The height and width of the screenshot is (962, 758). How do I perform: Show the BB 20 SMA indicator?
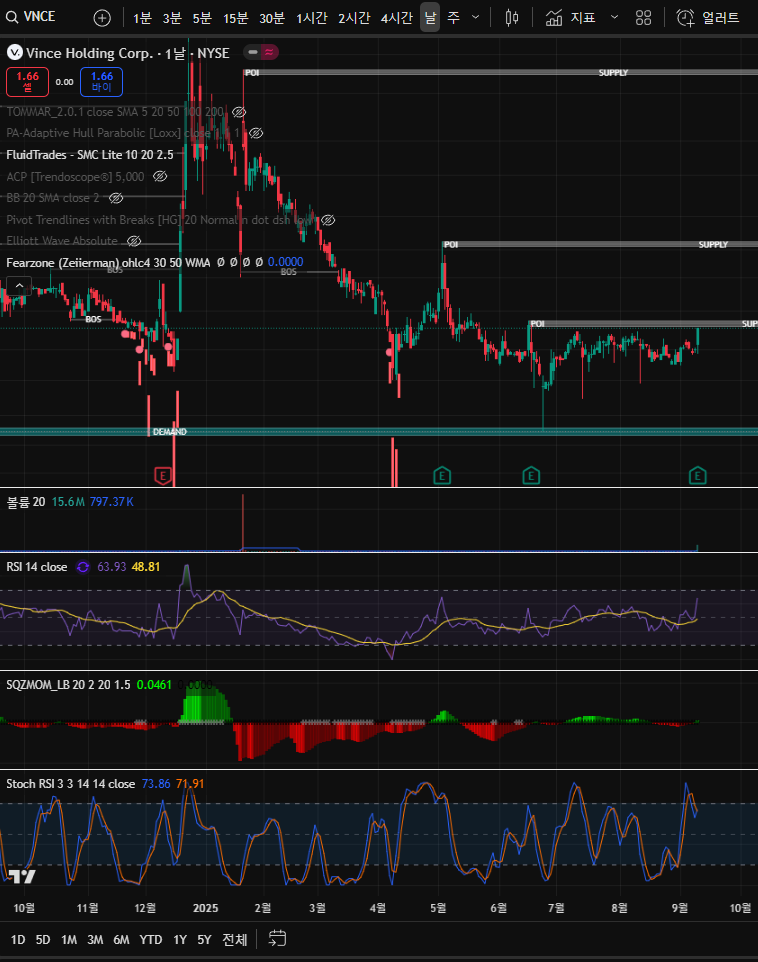point(115,198)
